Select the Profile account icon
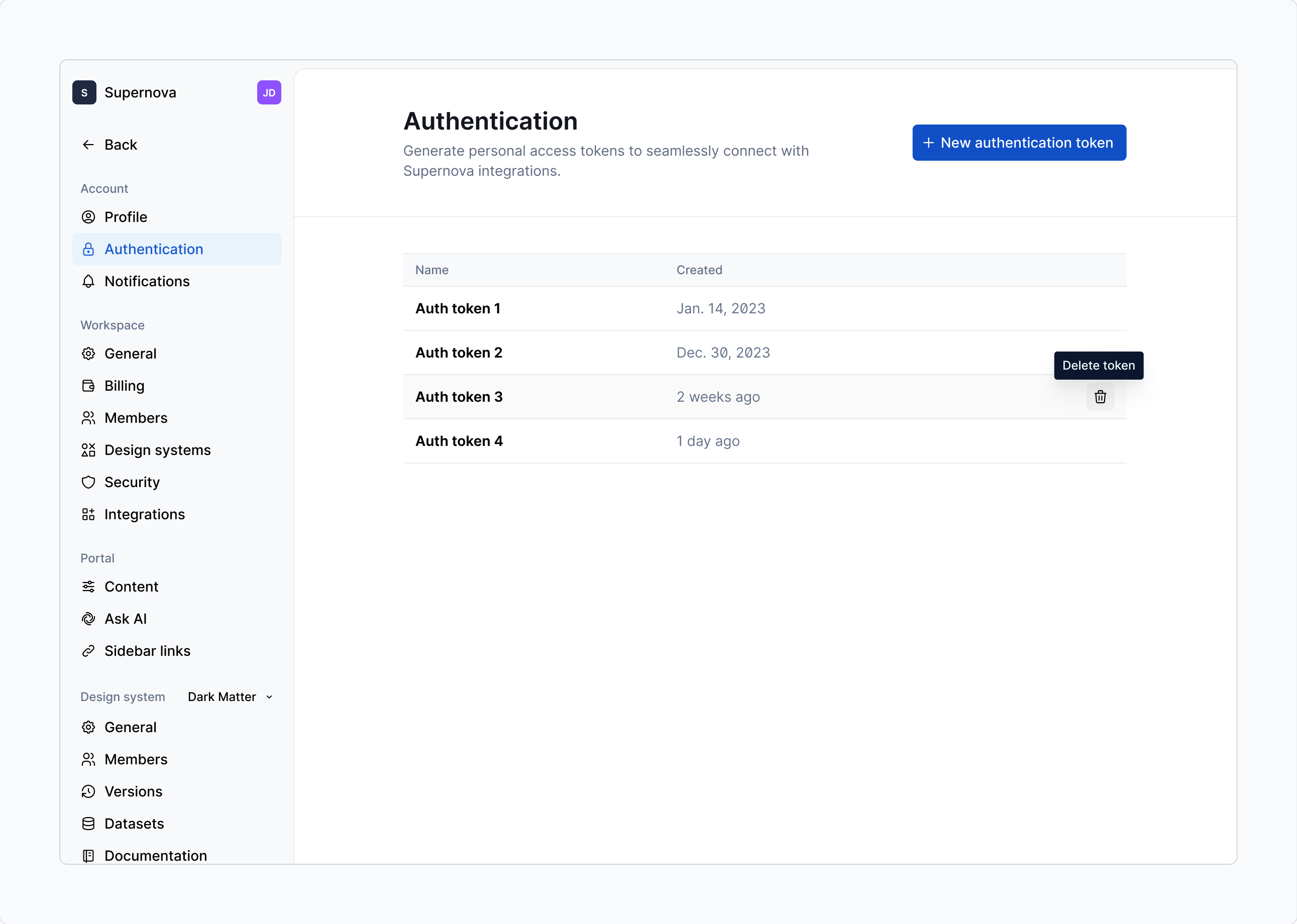The height and width of the screenshot is (924, 1297). (x=88, y=217)
